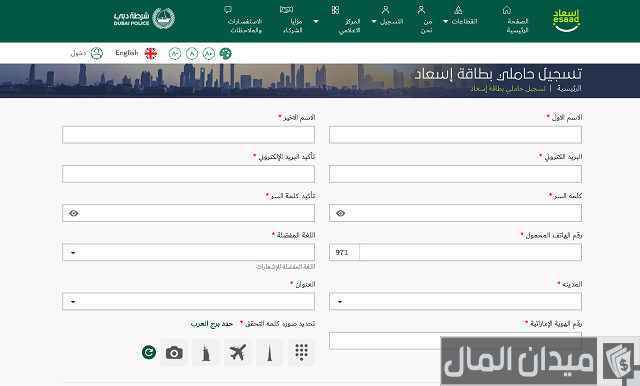
Task: Open الاستفسارات والملاحظات menu item
Action: coord(245,25)
